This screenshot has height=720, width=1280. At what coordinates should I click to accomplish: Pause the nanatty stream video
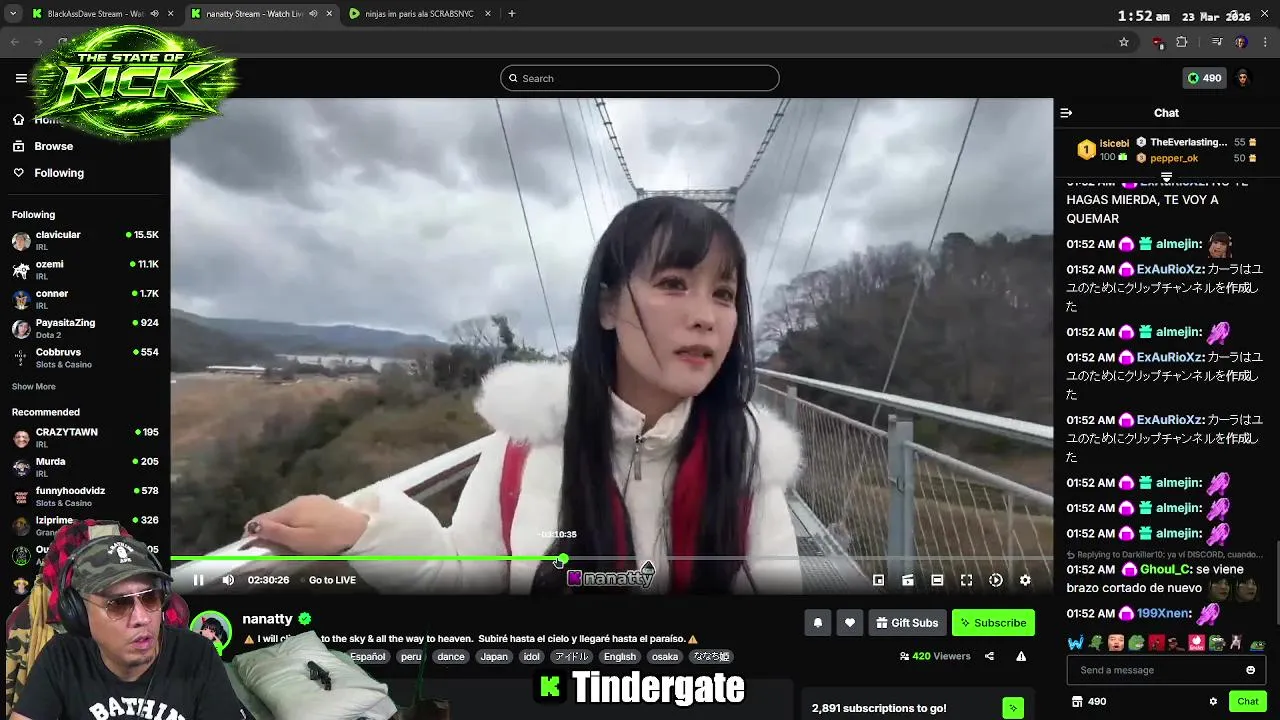point(198,580)
